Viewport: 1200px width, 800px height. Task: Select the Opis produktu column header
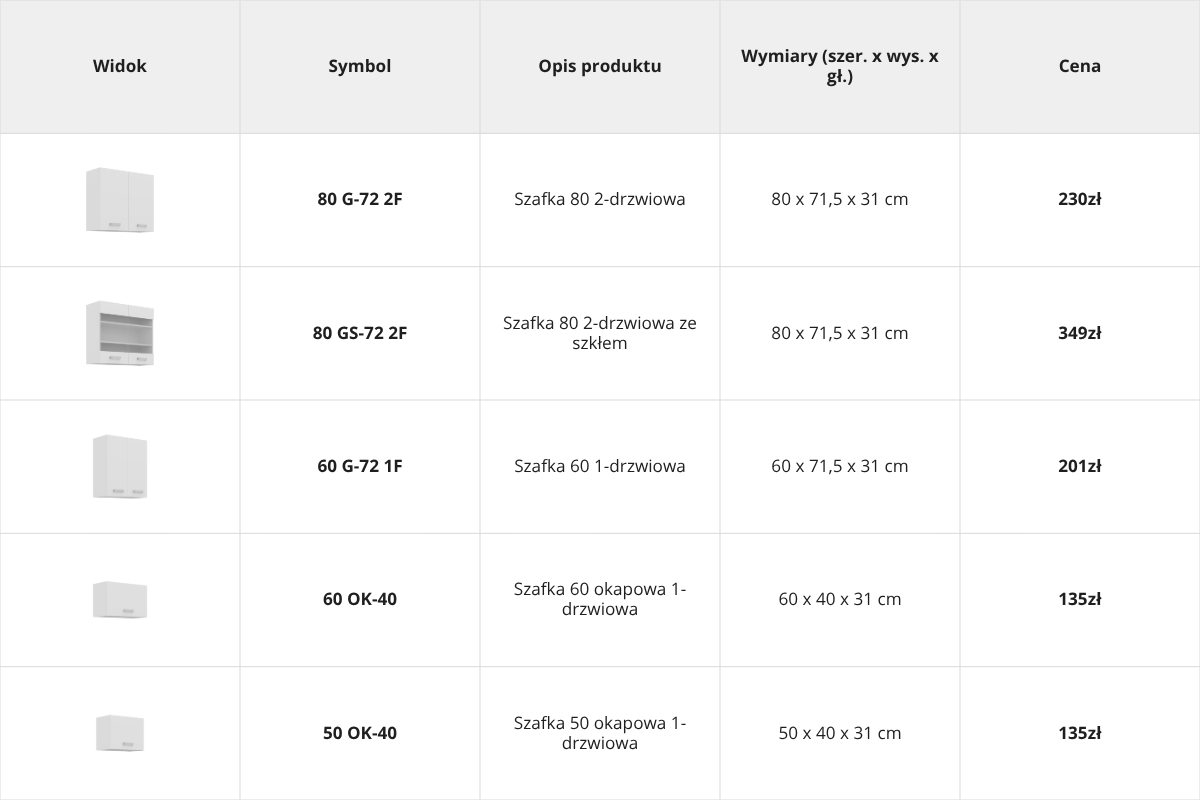click(x=600, y=66)
